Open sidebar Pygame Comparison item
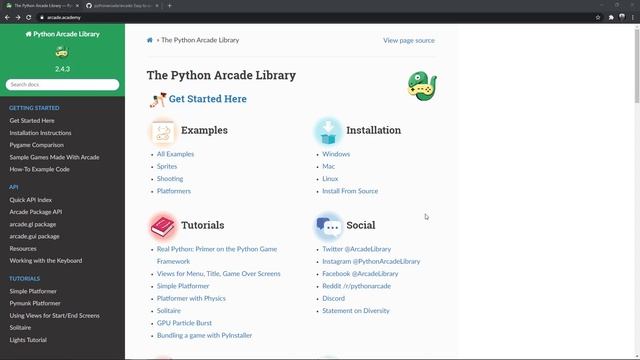640x360 pixels. click(x=37, y=145)
